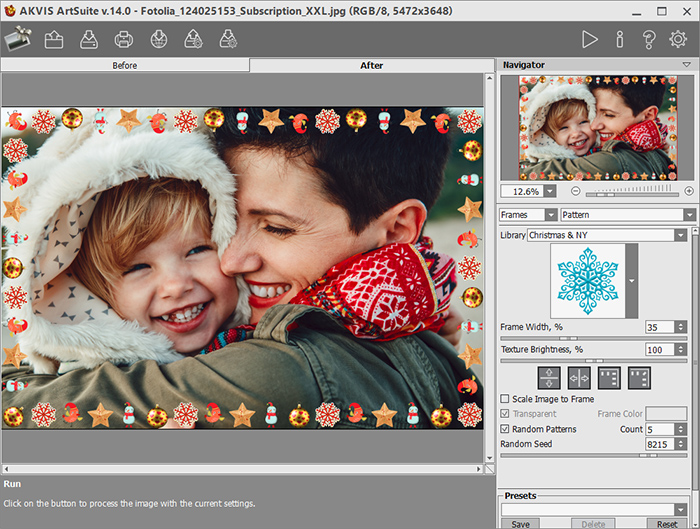Click the Frame Width slider
The image size is (700, 529).
593,338
